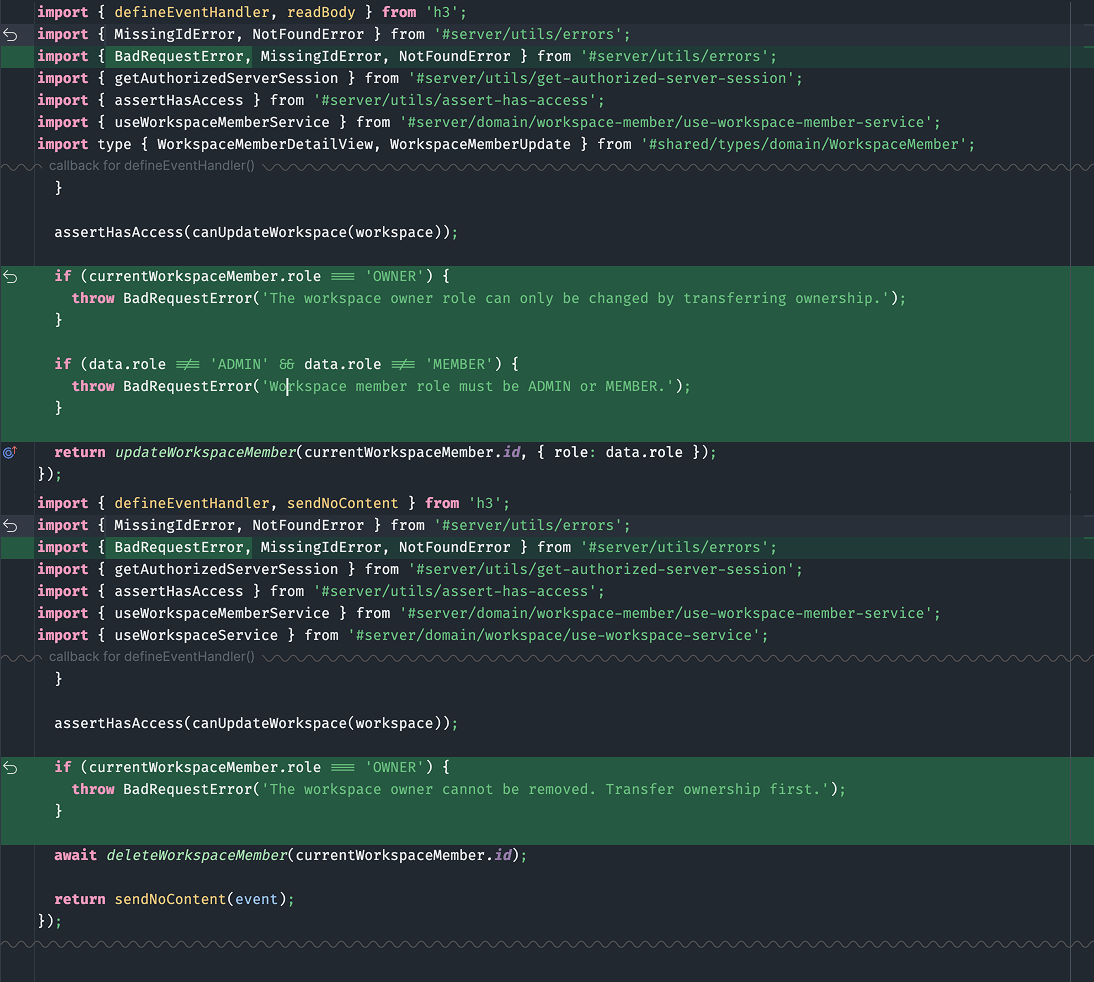Expand first folded callback for defineEventHandler()

pyautogui.click(x=151, y=166)
